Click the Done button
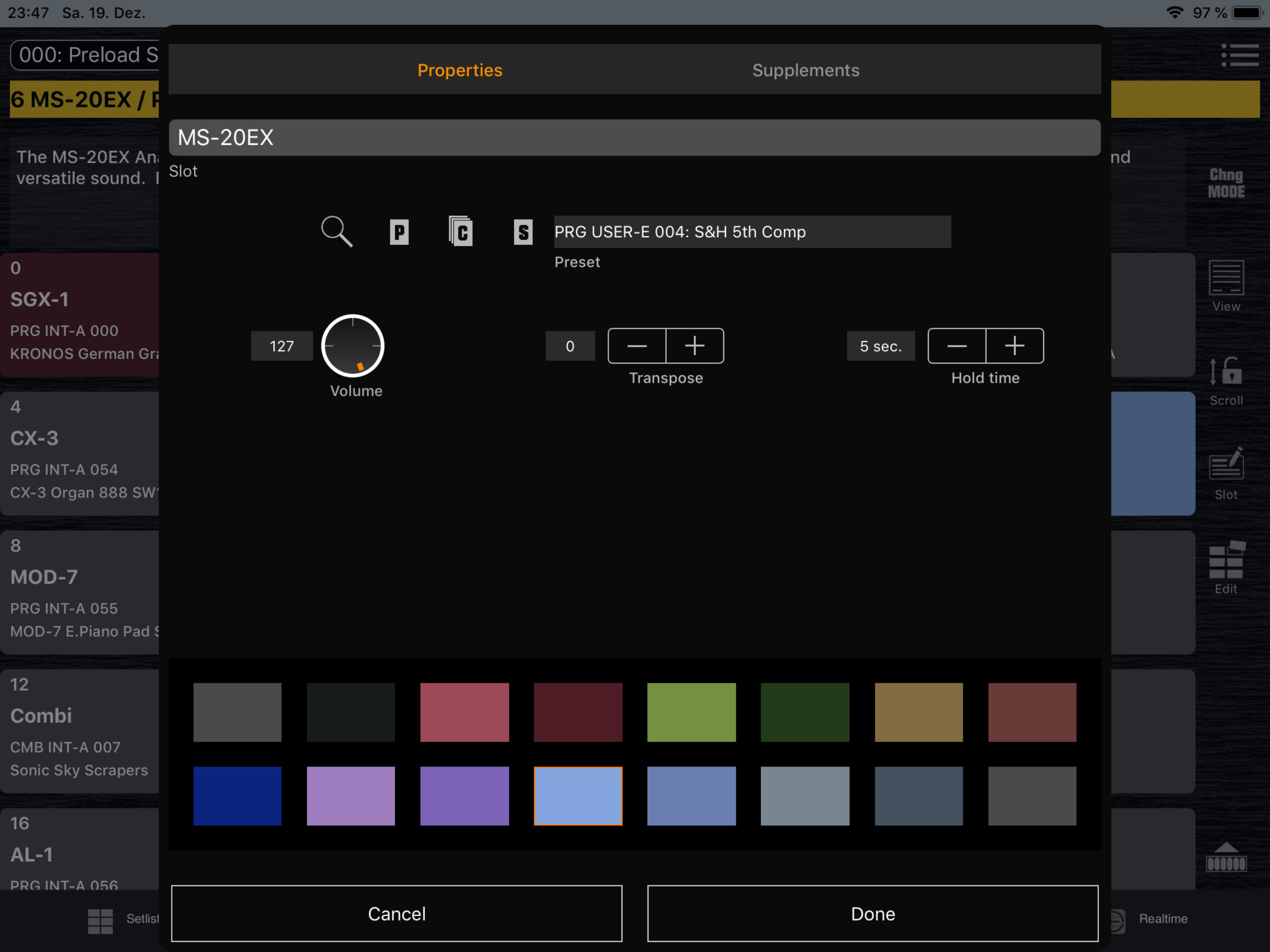This screenshot has width=1270, height=952. [873, 913]
